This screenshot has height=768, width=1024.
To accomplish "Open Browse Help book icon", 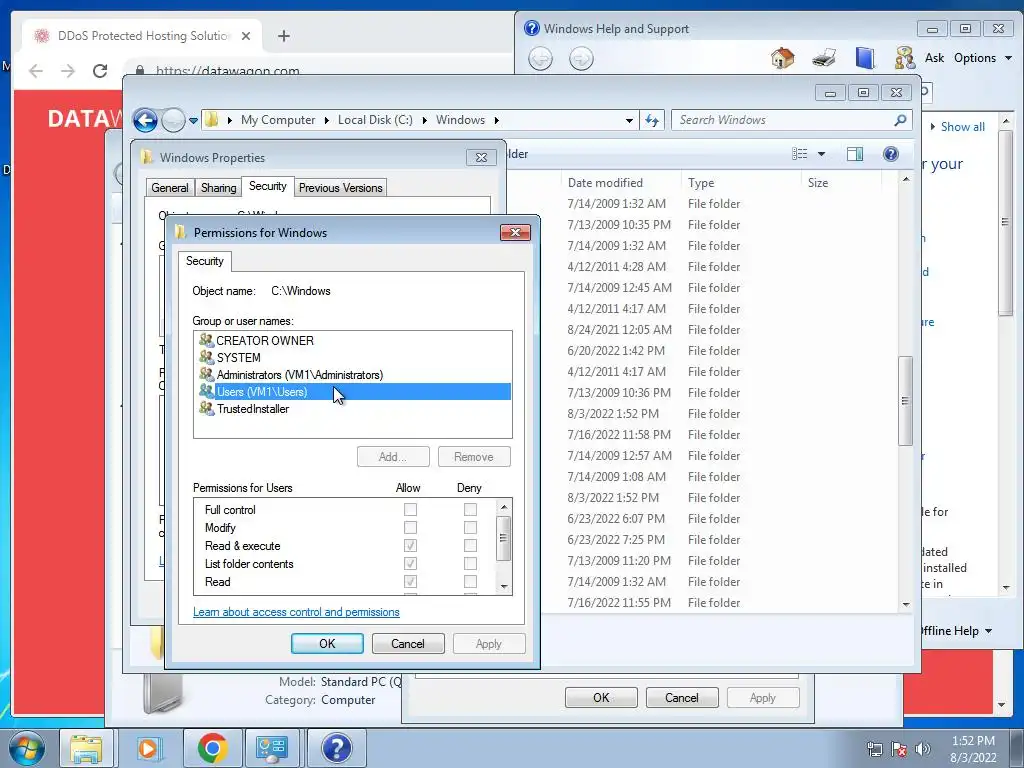I will [865, 58].
